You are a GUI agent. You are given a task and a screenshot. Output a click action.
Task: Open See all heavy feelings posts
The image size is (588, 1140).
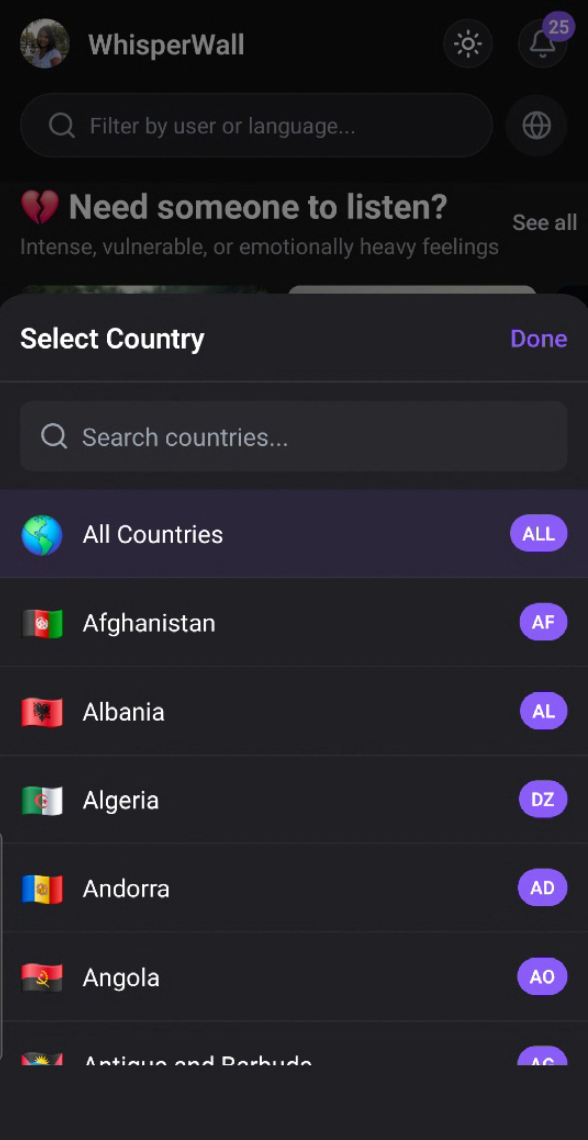(x=544, y=222)
